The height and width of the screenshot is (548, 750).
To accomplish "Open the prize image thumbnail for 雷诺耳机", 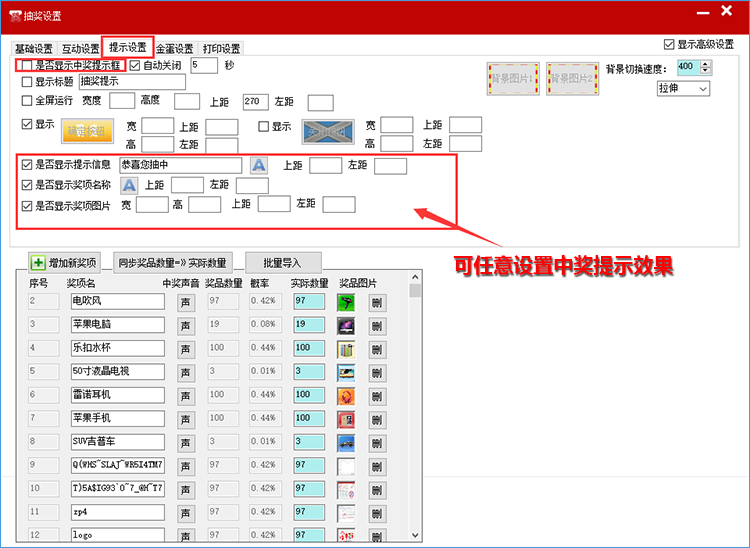I will point(346,395).
